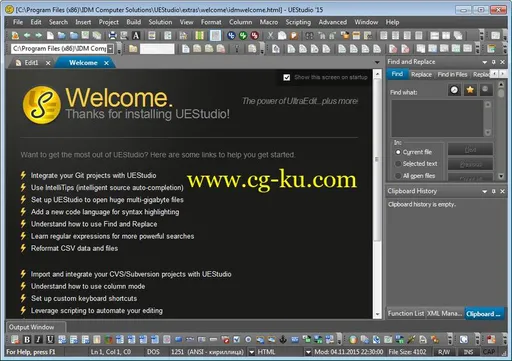Screen dimensions: 512x361
Task: Click the folder icon before the blank toolbar field
Action: tap(133, 49)
